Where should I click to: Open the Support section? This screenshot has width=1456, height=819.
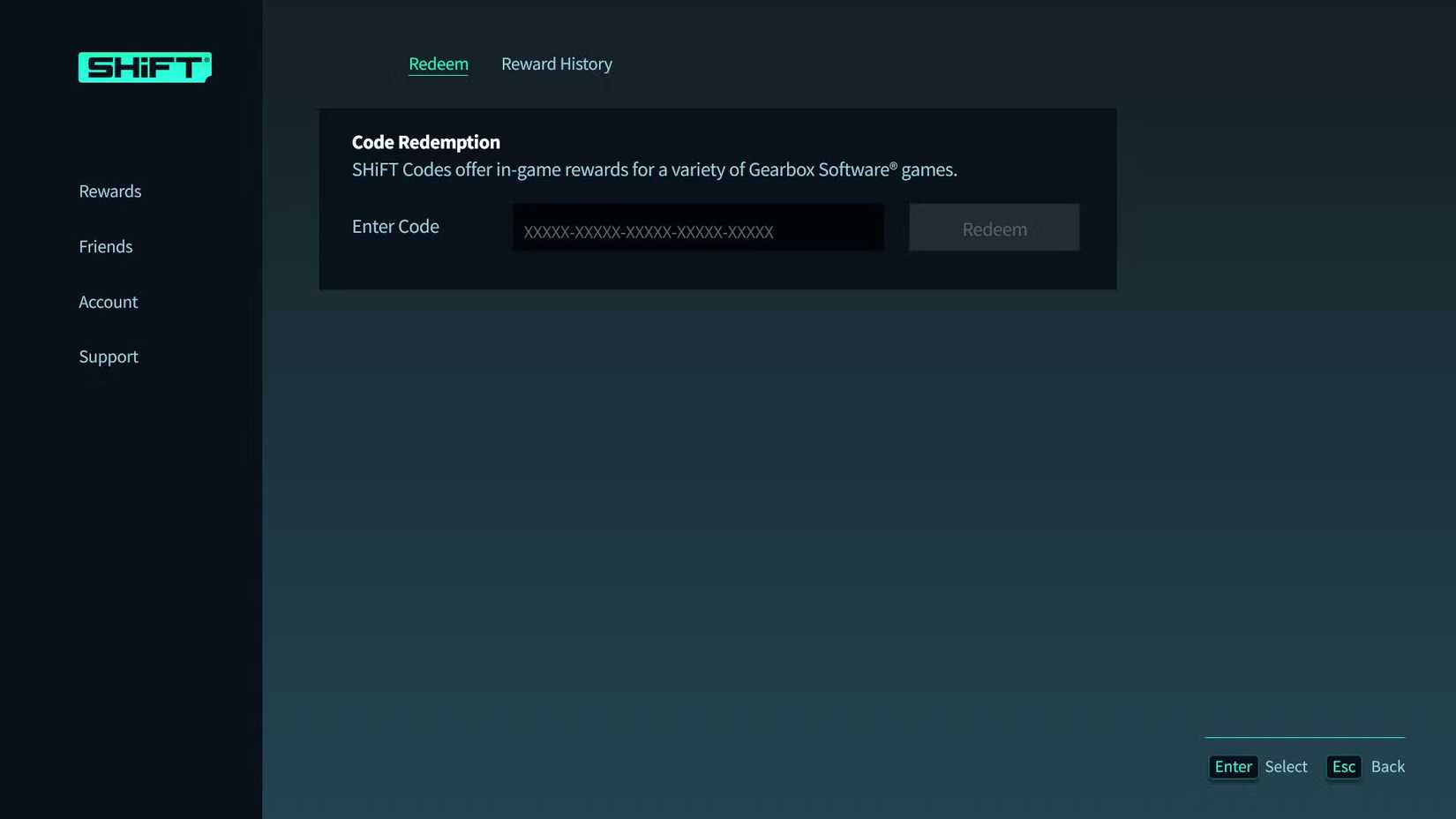(108, 357)
